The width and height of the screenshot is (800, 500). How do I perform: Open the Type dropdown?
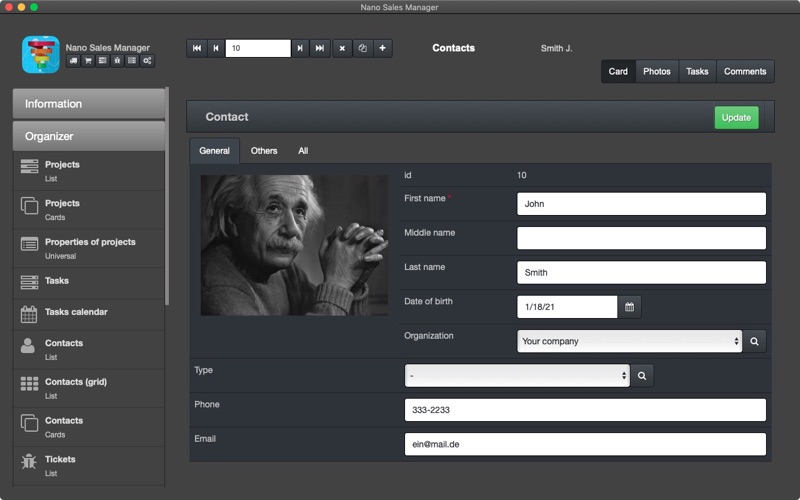point(517,376)
